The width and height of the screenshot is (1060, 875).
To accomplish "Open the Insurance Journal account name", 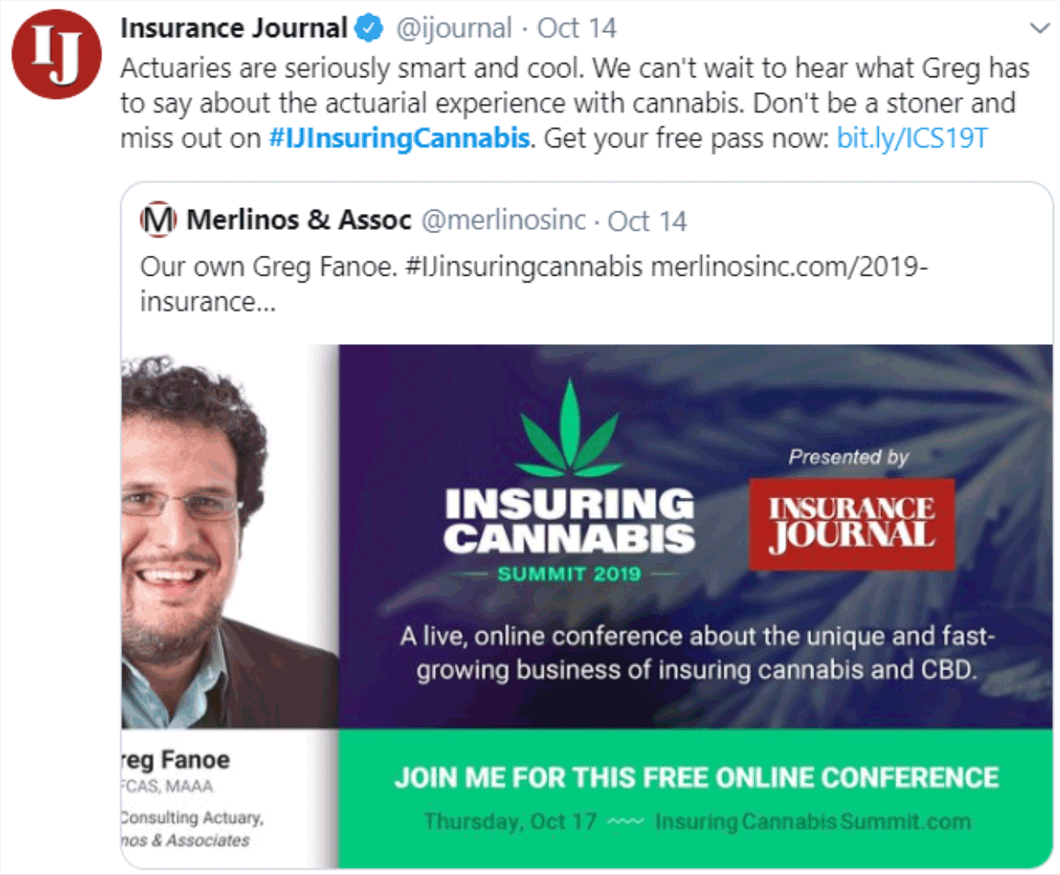I will point(234,28).
